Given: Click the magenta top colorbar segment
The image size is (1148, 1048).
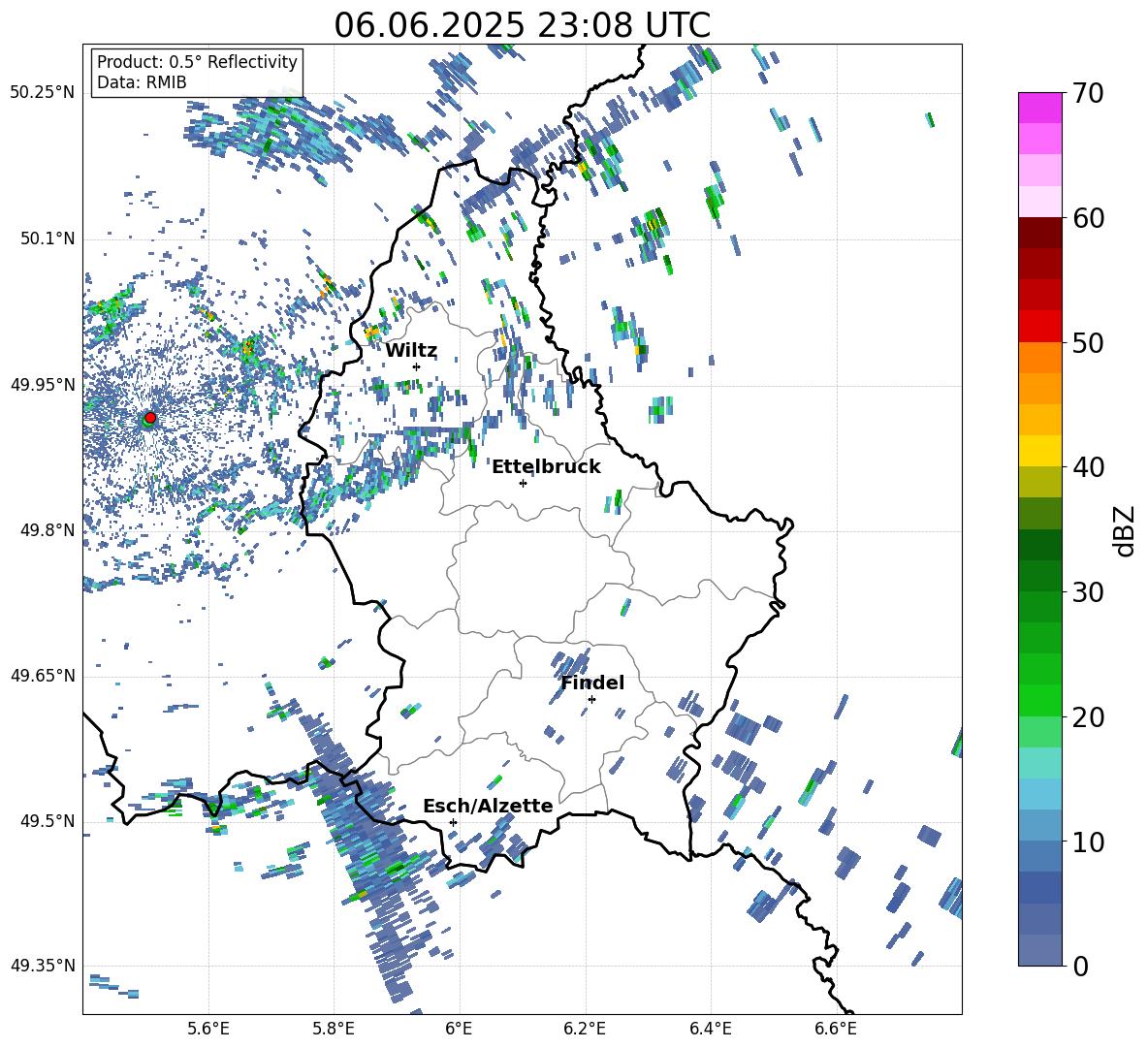Looking at the screenshot, I should pos(1039,108).
